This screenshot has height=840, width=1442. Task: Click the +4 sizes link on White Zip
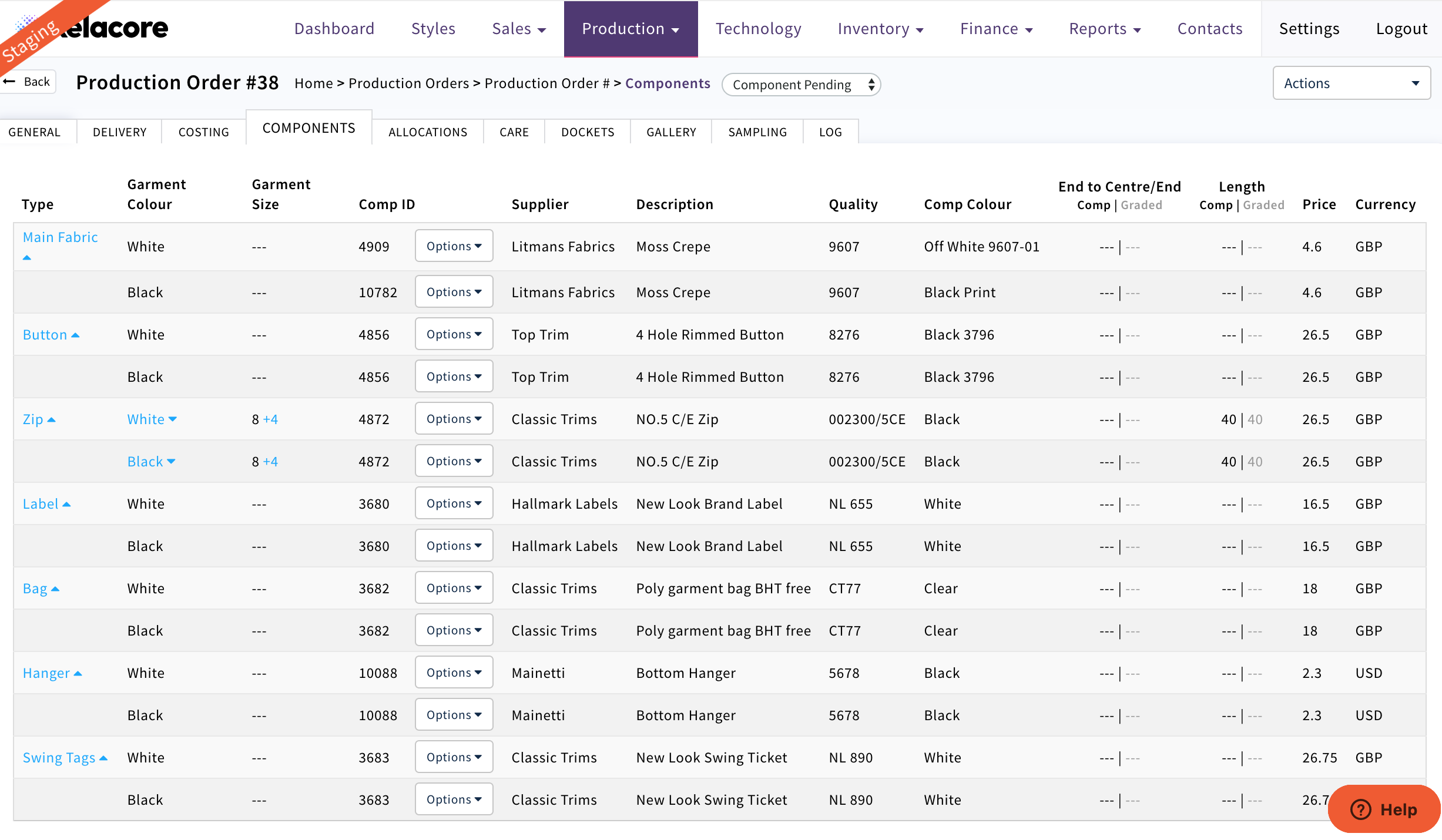pos(270,419)
